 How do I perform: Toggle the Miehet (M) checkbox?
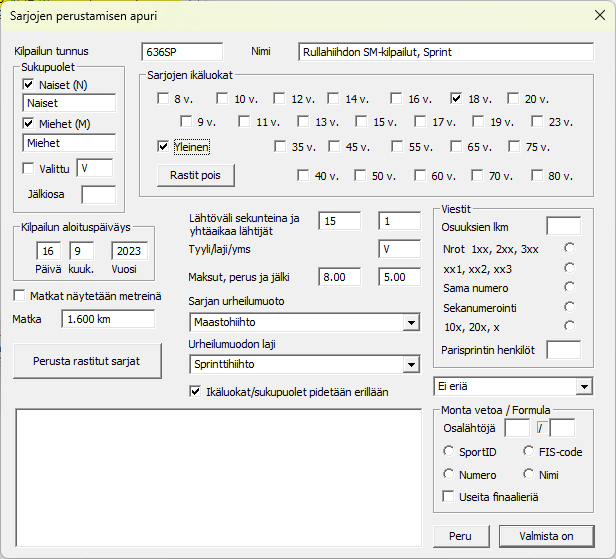pyautogui.click(x=28, y=124)
